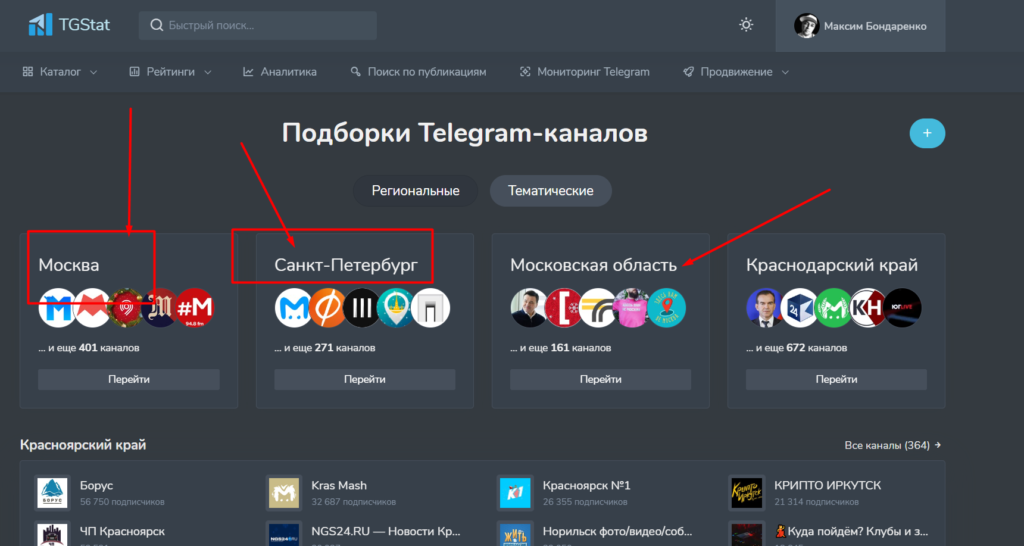This screenshot has width=1024, height=546.
Task: Click the TGStat logo icon
Action: [x=41, y=25]
